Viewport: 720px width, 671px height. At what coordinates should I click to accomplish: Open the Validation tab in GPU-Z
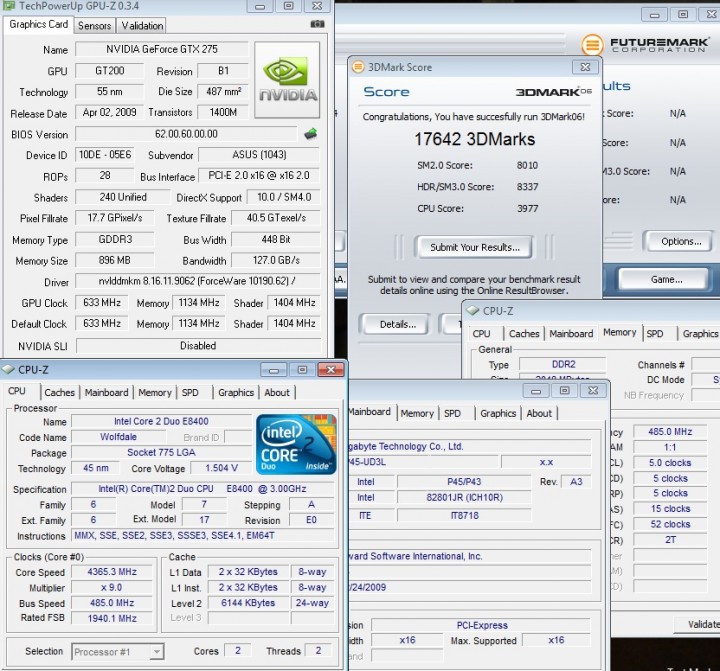click(142, 26)
